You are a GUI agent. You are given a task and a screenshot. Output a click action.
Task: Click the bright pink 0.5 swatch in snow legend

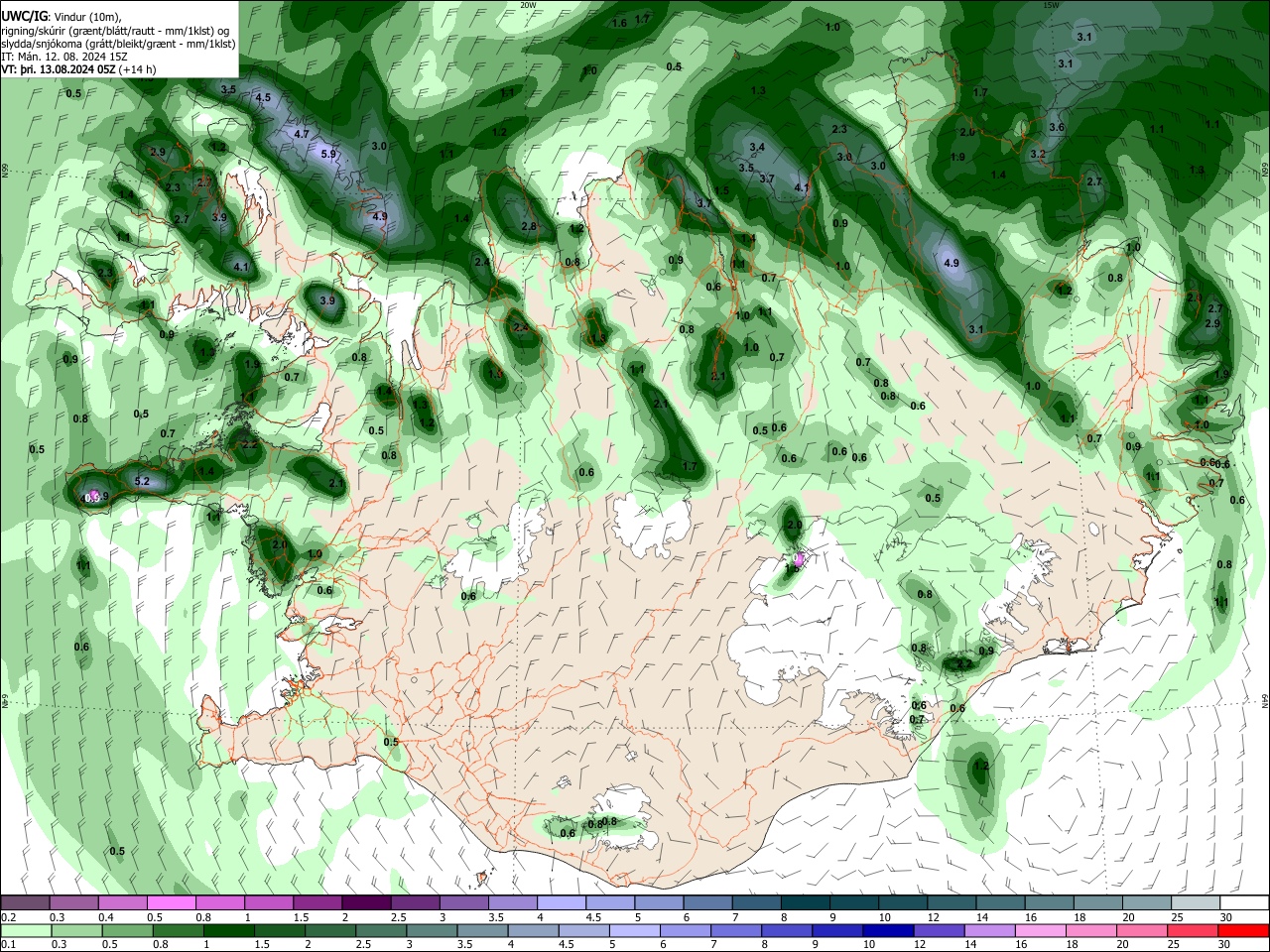click(x=171, y=903)
